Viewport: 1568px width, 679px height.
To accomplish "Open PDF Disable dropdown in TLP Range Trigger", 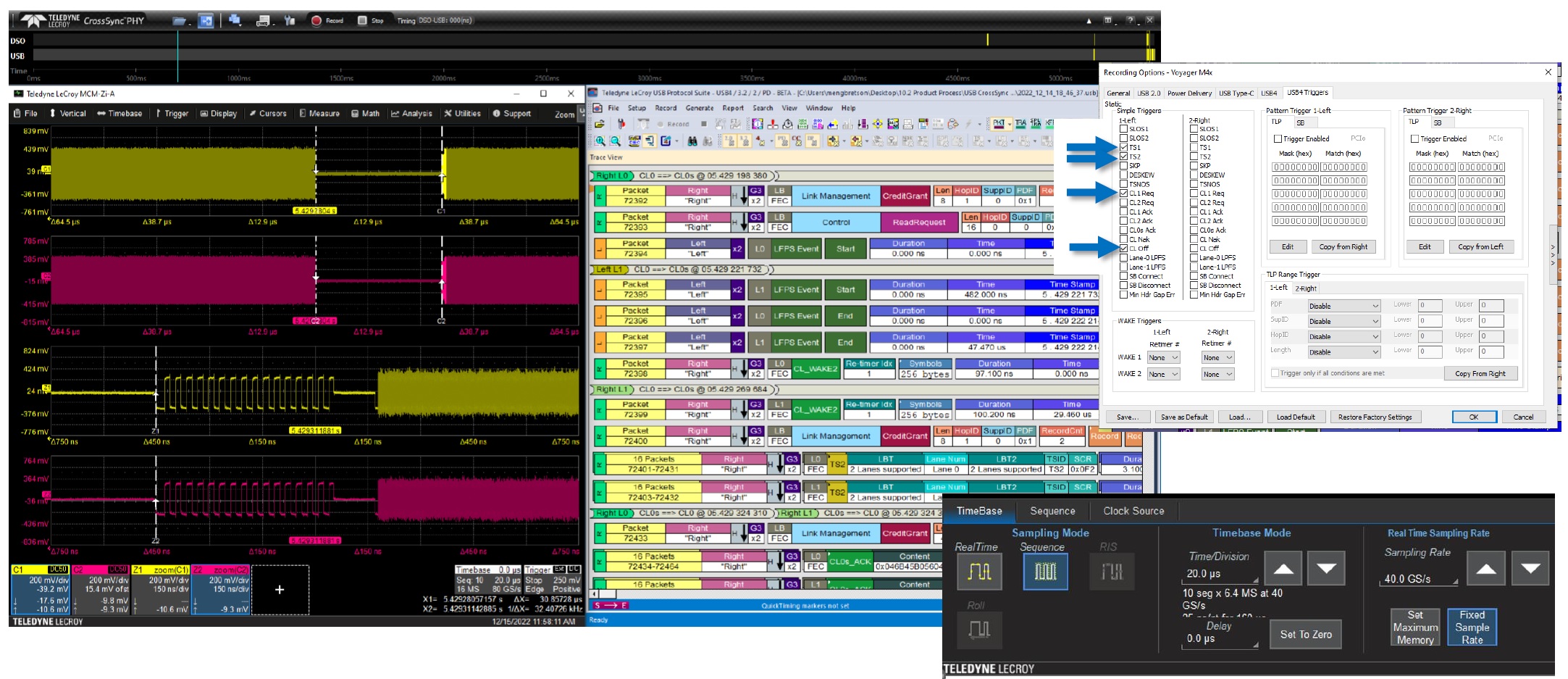I will tap(1344, 306).
